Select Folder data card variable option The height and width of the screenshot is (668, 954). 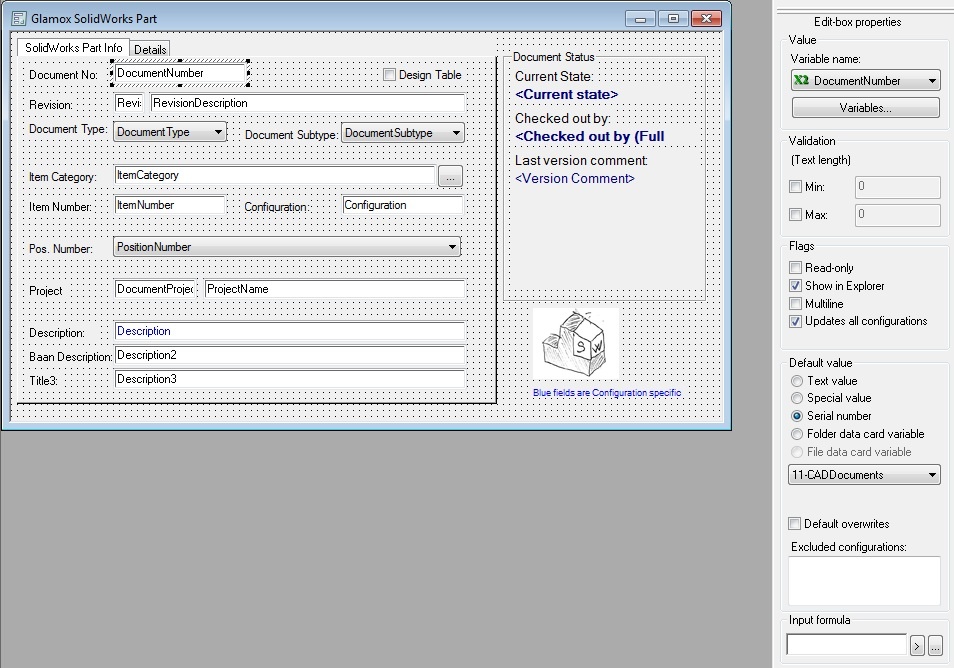796,434
